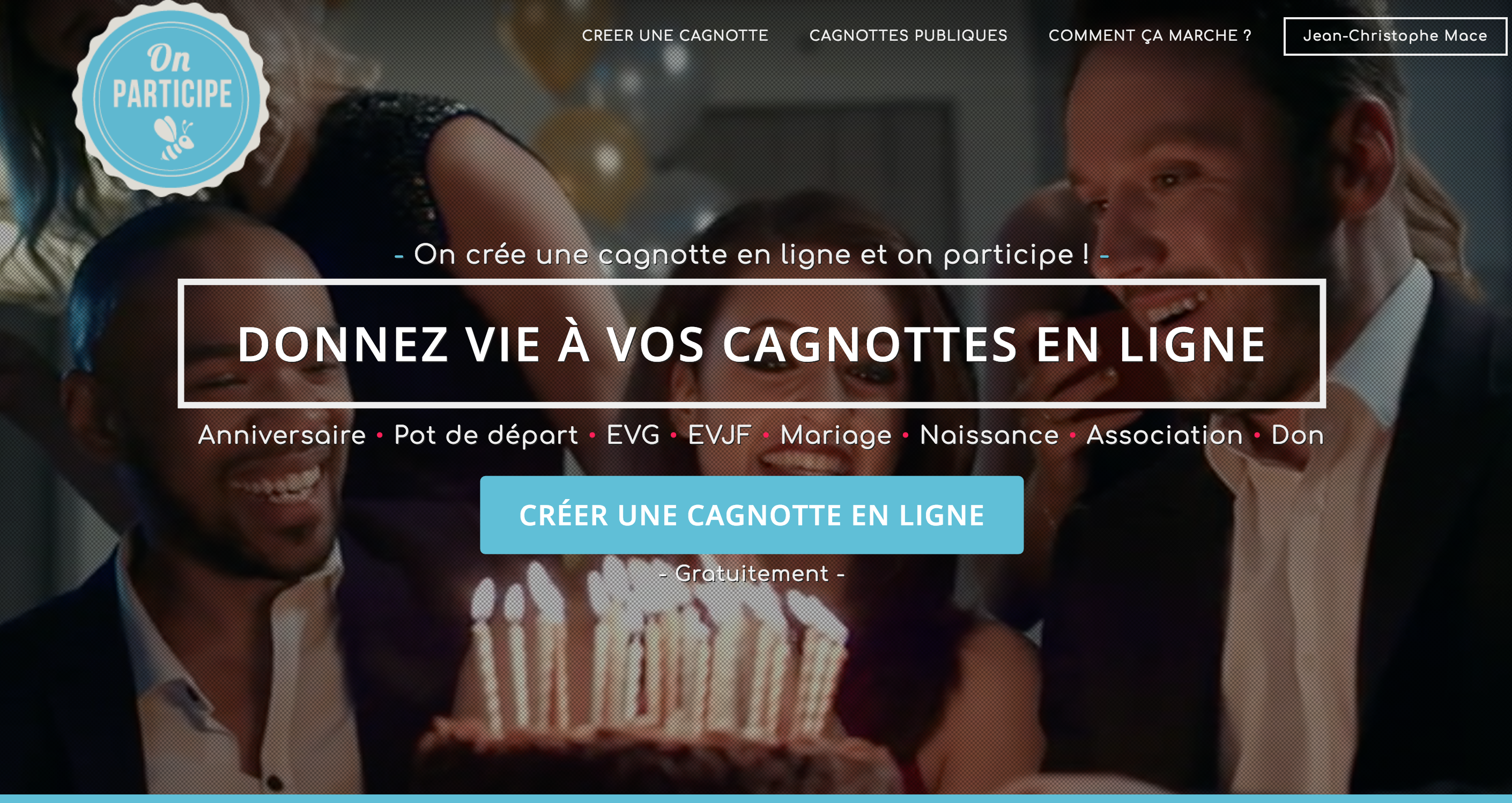Open the Jean-Christophe Mace account button
Viewport: 1512px width, 803px height.
point(1395,36)
